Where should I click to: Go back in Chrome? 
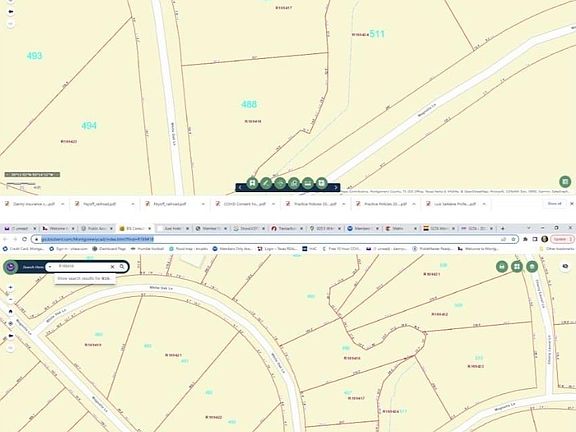[5, 239]
